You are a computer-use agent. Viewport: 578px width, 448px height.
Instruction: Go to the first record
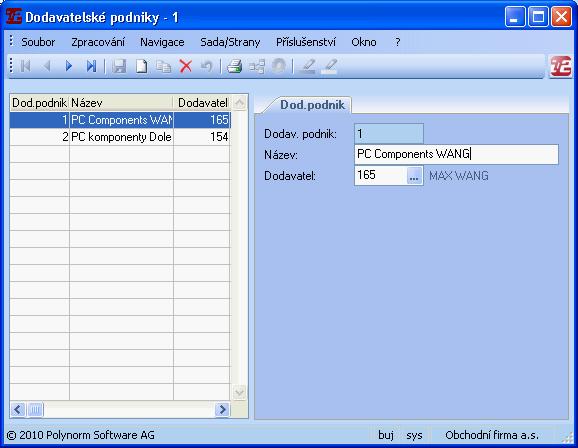tap(25, 66)
